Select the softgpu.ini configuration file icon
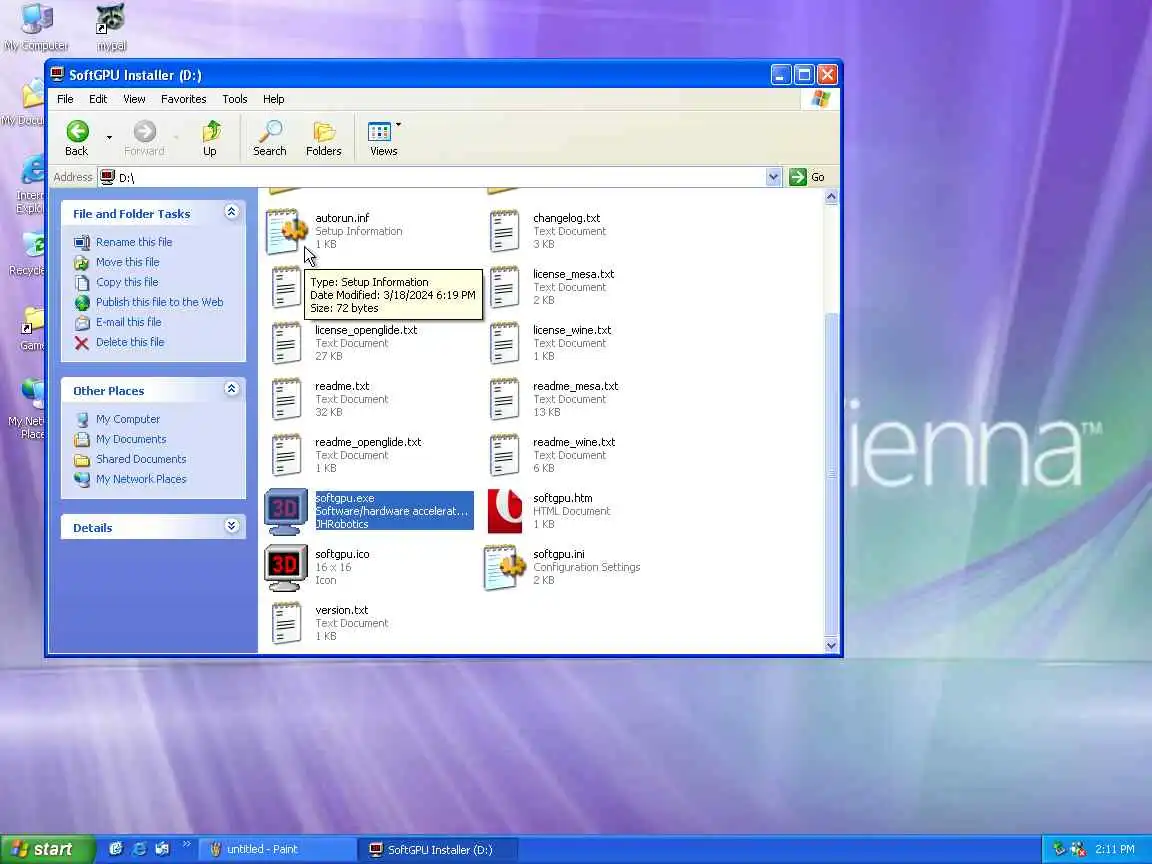Viewport: 1152px width, 864px height. (505, 567)
